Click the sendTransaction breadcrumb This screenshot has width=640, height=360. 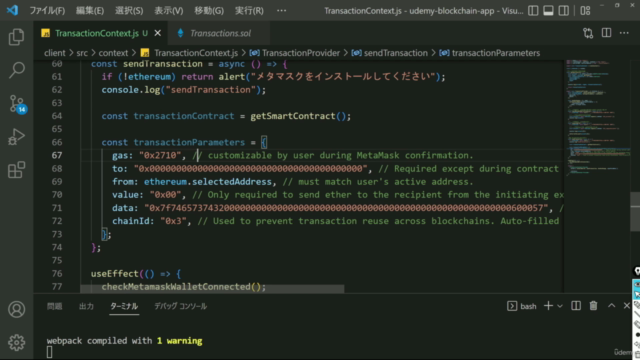396,53
